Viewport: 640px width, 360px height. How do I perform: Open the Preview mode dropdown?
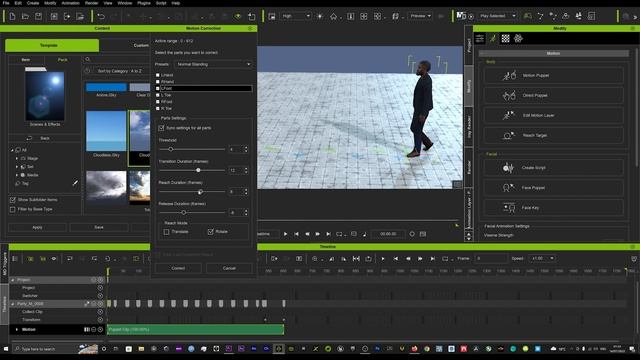tap(420, 16)
